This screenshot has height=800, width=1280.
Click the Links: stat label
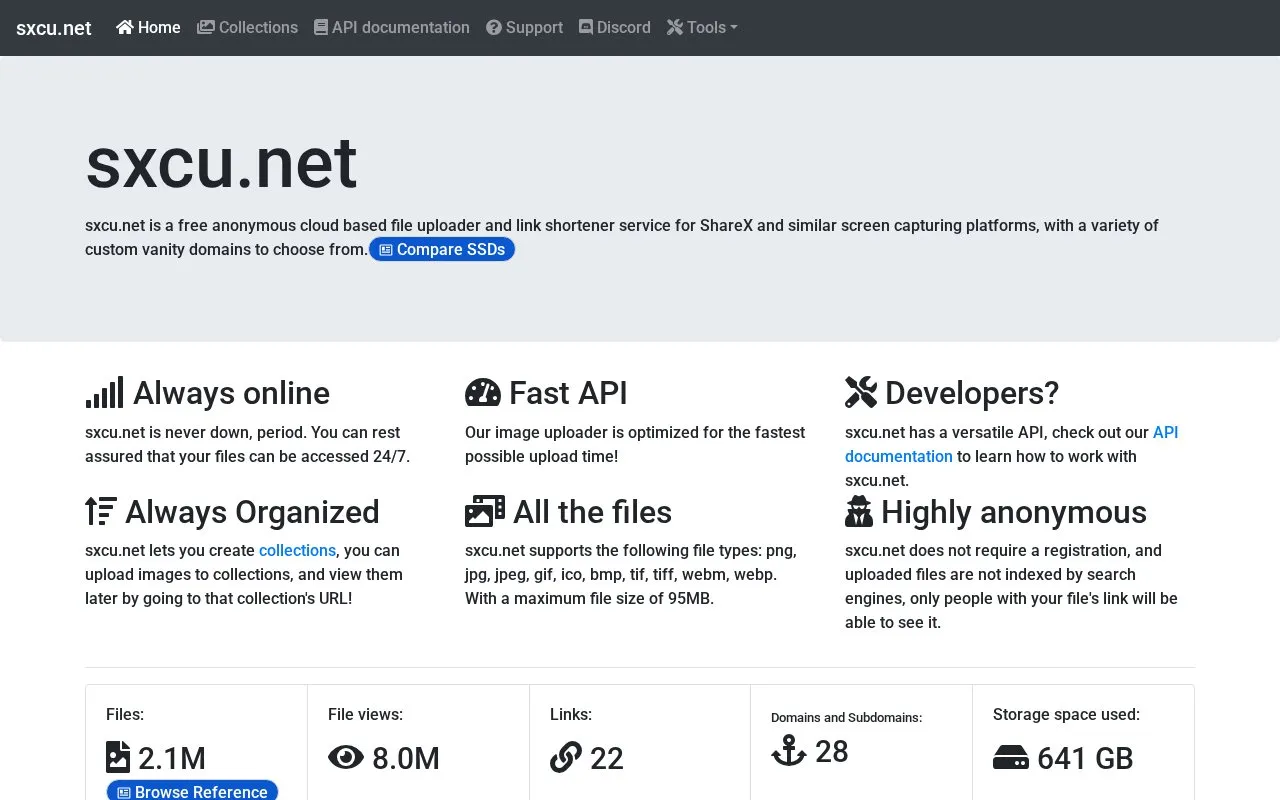click(571, 714)
